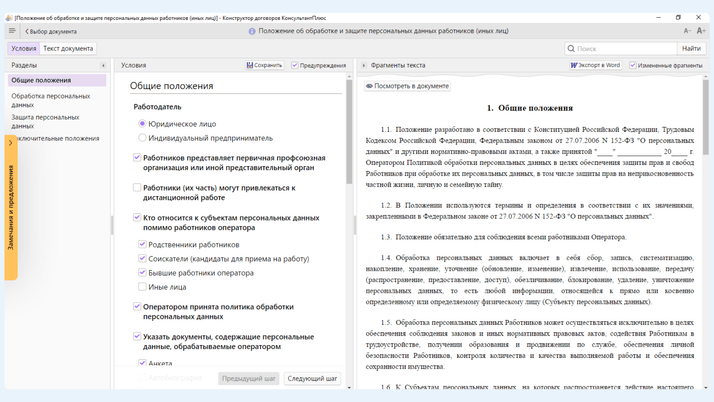Select Индивидуальный предприниматель radio button

pyautogui.click(x=142, y=138)
